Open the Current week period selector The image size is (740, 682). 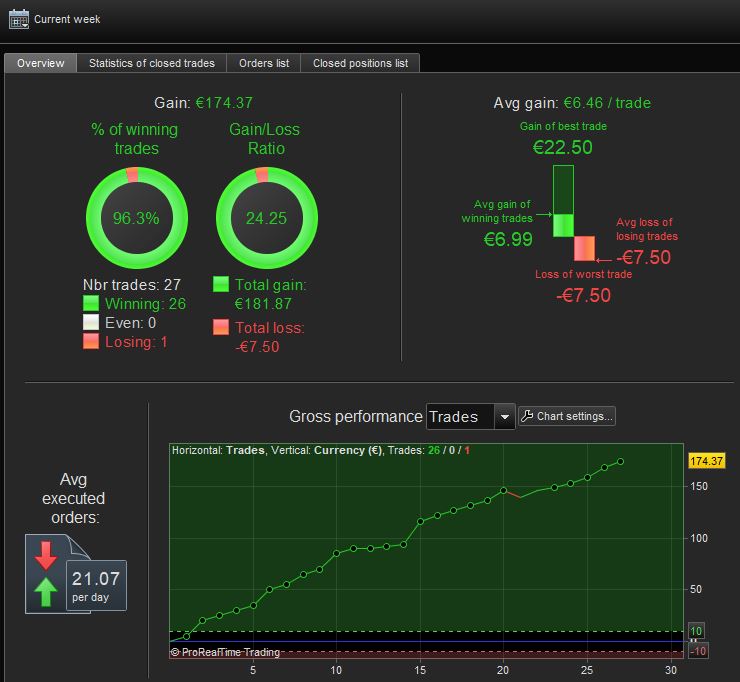[x=55, y=19]
